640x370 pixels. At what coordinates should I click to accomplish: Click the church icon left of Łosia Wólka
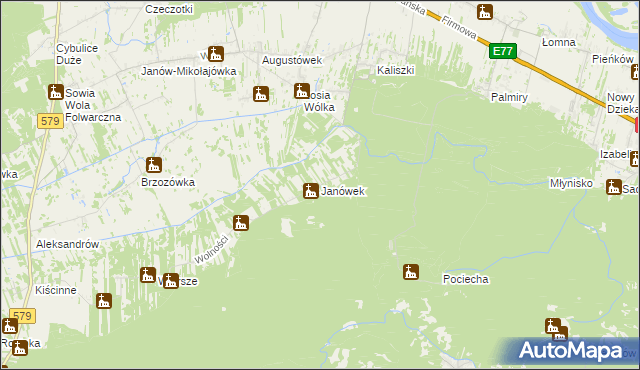click(x=302, y=91)
